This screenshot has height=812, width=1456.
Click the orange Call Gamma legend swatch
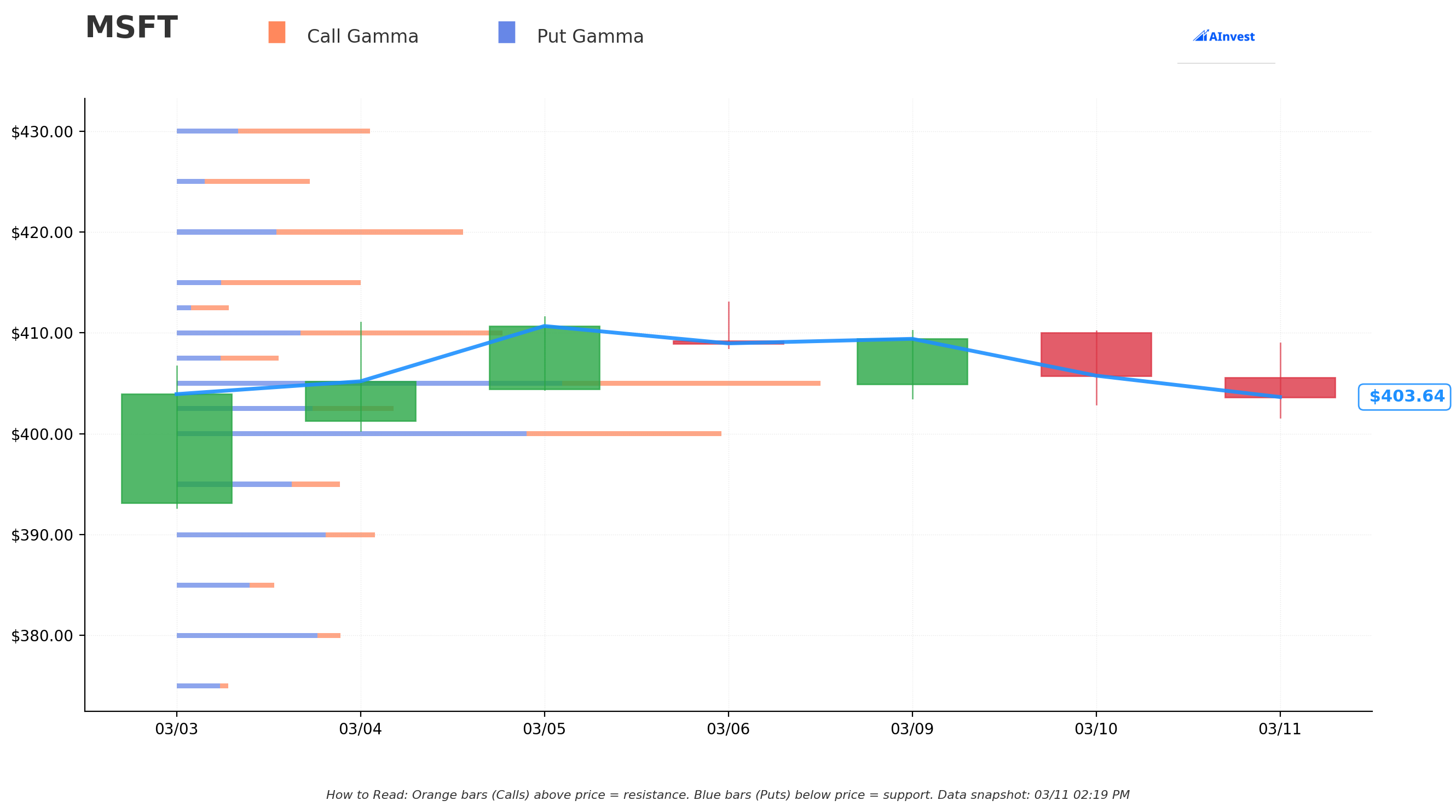tap(277, 32)
